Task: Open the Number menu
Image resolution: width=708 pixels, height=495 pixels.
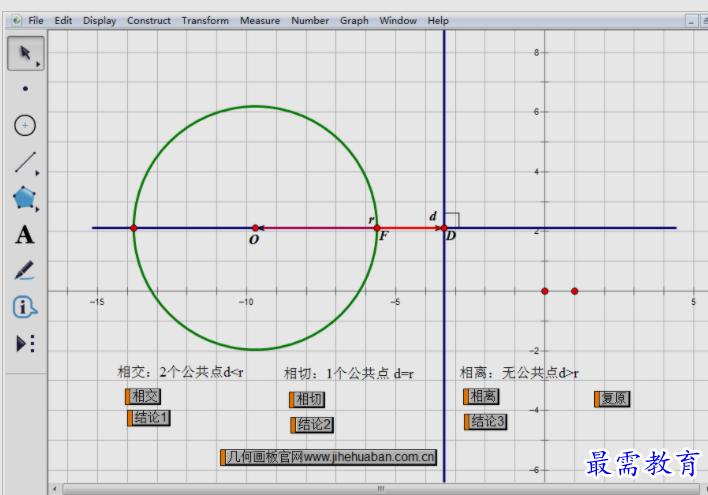Action: [310, 20]
